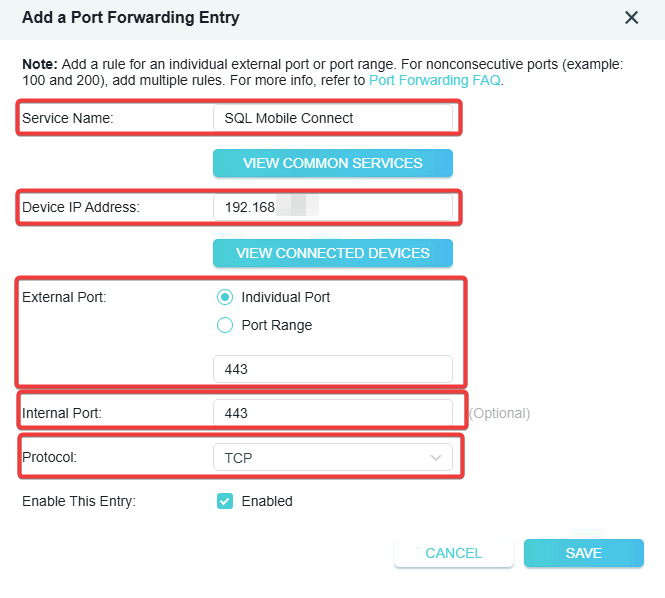The height and width of the screenshot is (598, 665).
Task: Close the Add Port Forwarding Entry dialog
Action: 631,18
